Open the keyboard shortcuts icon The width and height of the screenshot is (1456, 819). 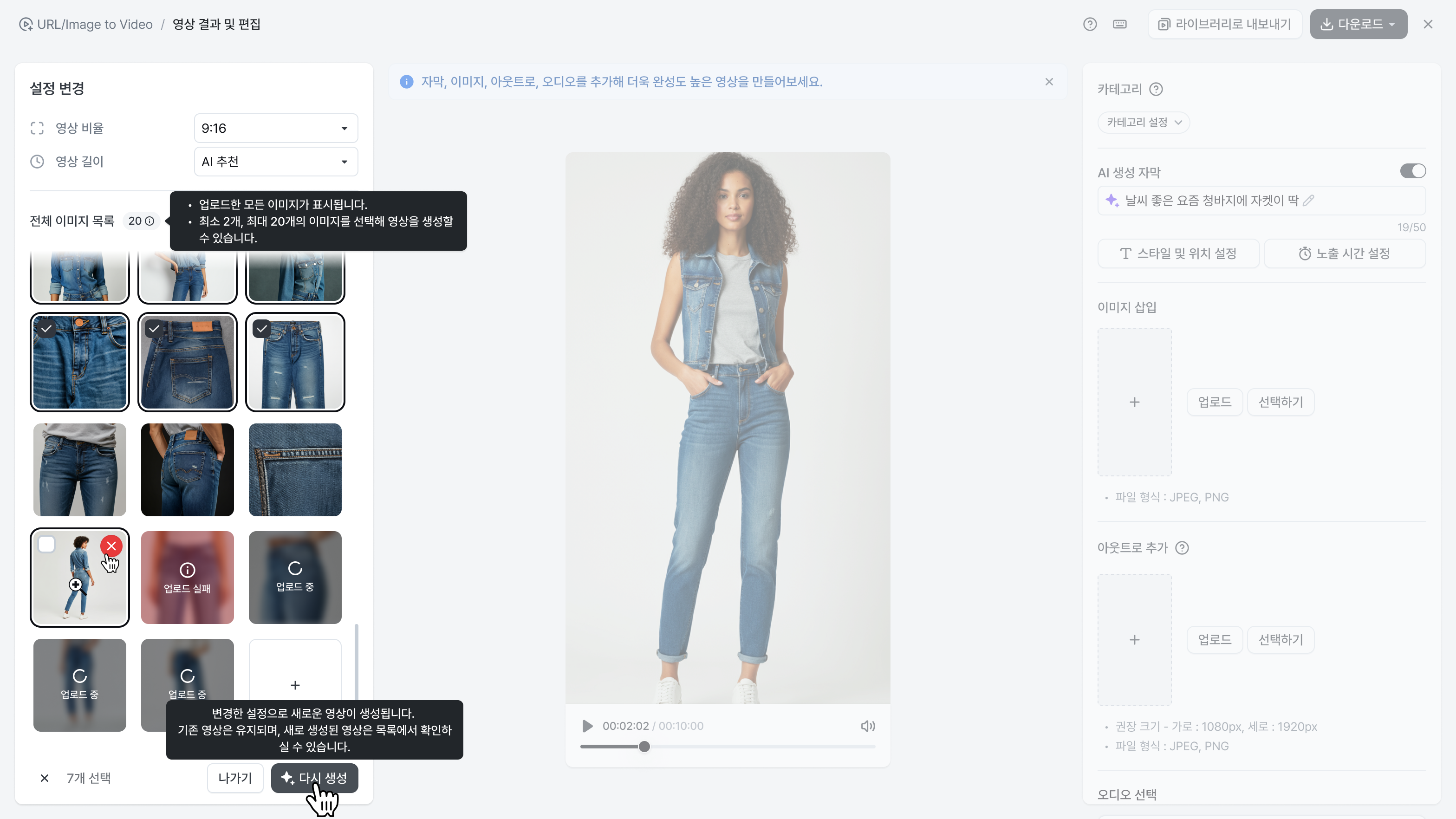pyautogui.click(x=1120, y=24)
